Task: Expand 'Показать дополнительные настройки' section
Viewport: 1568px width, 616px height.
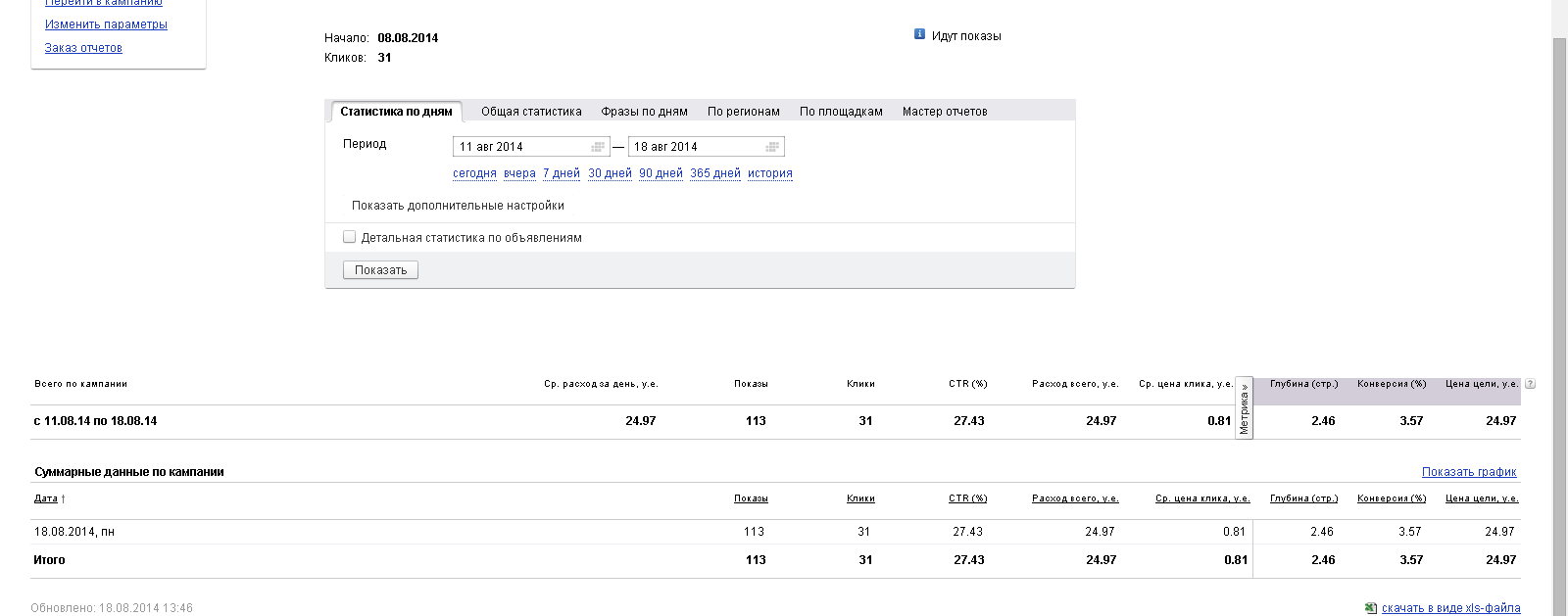Action: [458, 206]
